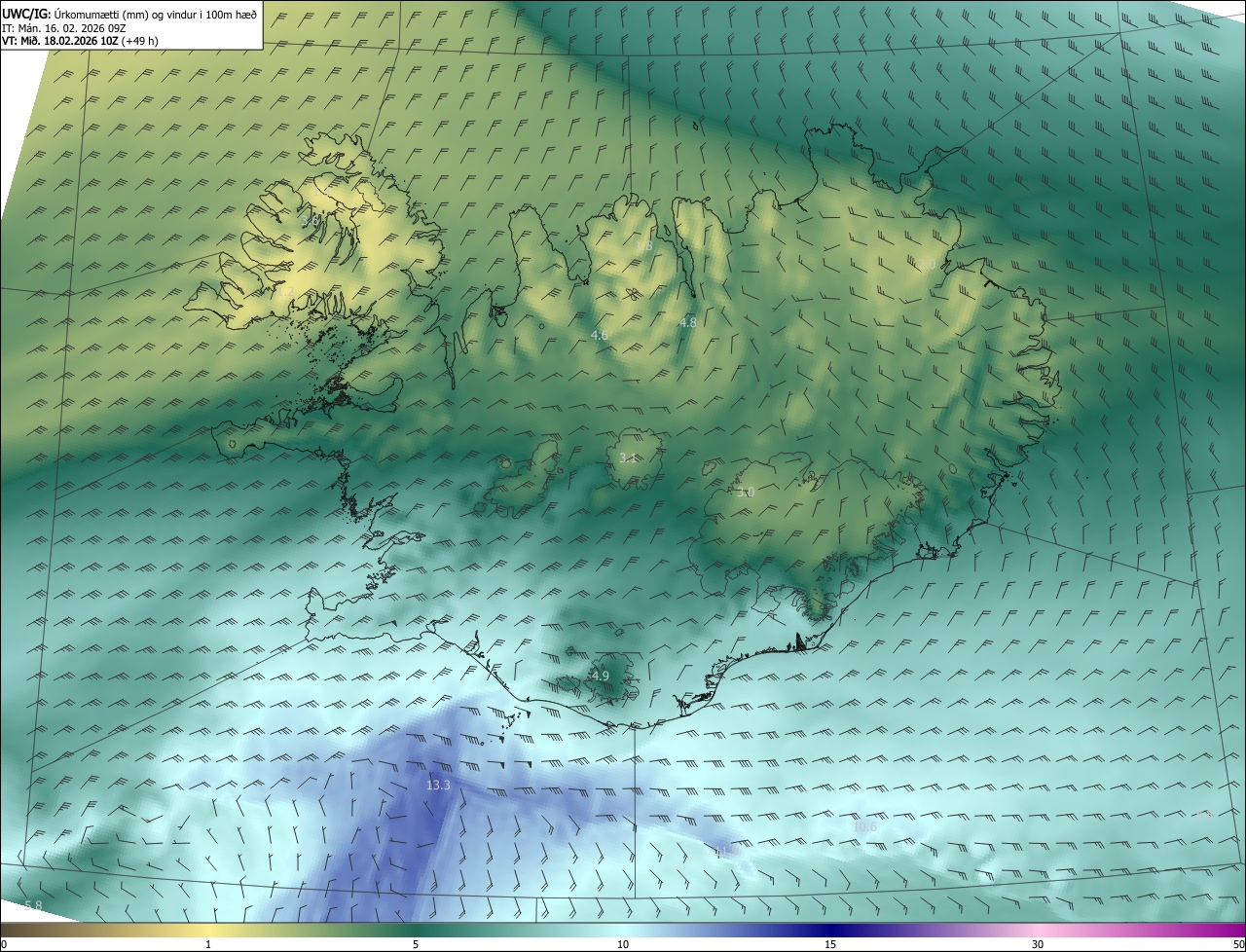Click the 3.8 value label in the Westfjords
The image size is (1246, 952).
[311, 222]
